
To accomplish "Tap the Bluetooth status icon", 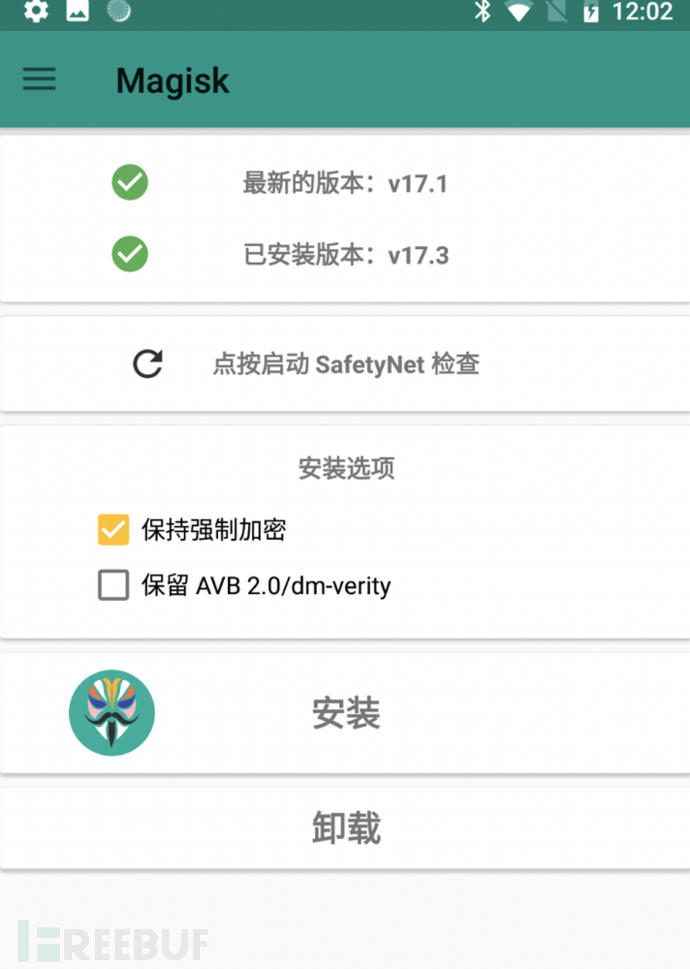I will click(482, 11).
